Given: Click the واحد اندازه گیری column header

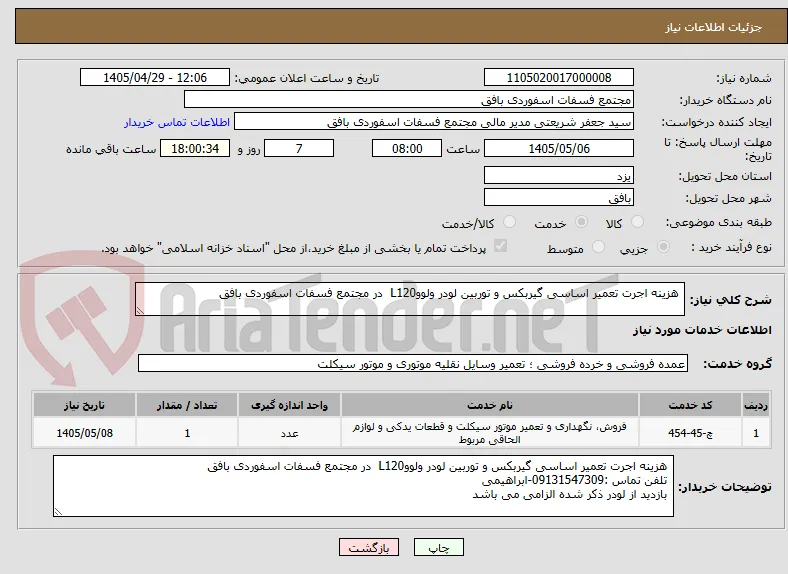Looking at the screenshot, I should coord(289,405).
